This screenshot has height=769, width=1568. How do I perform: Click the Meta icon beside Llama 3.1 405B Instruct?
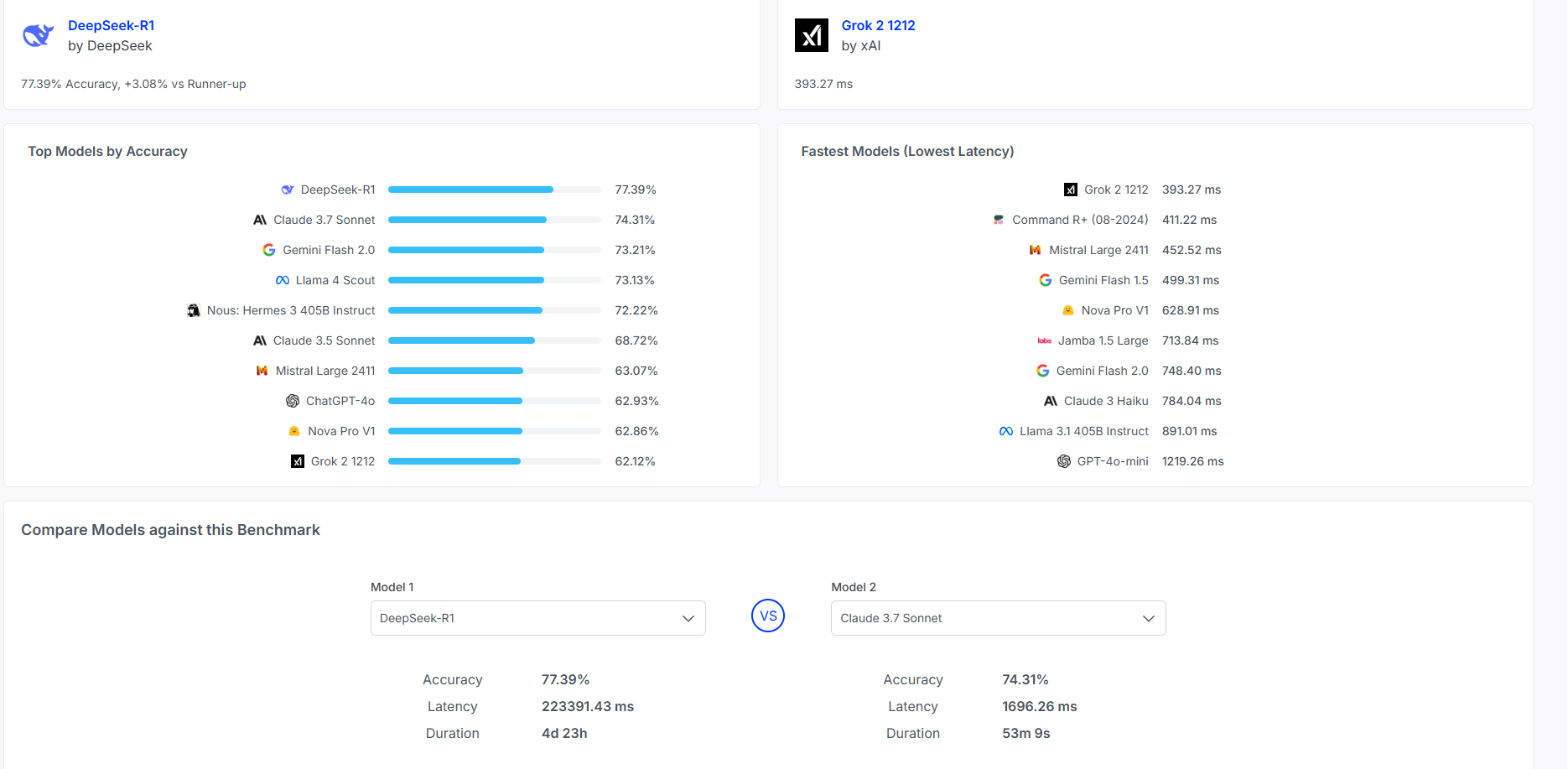[1006, 431]
